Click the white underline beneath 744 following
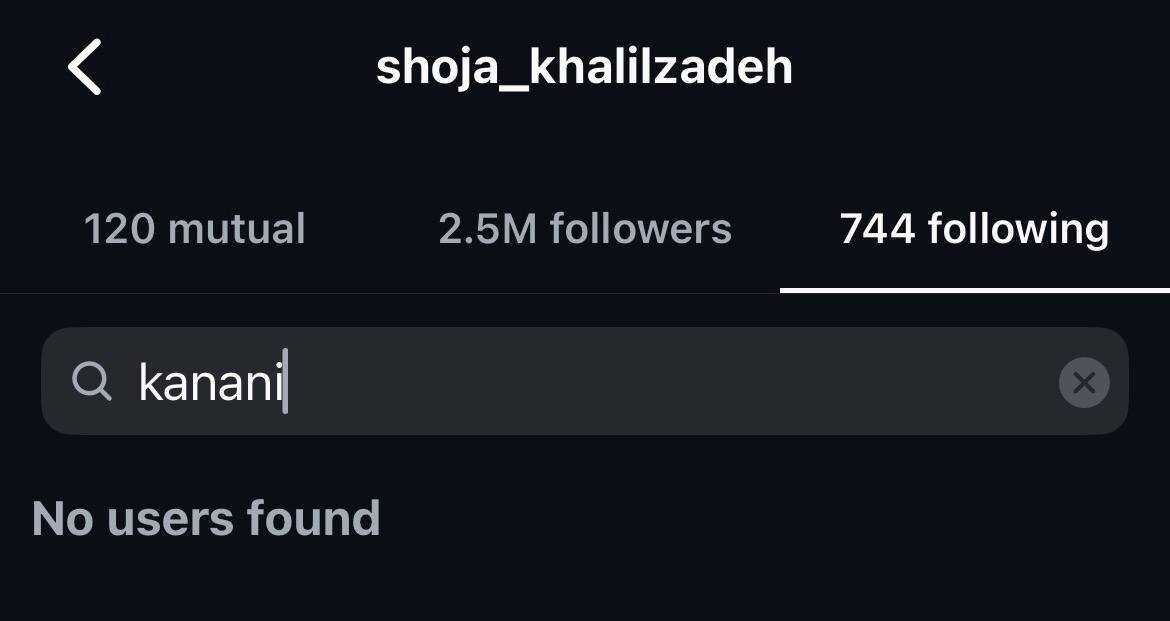 974,290
